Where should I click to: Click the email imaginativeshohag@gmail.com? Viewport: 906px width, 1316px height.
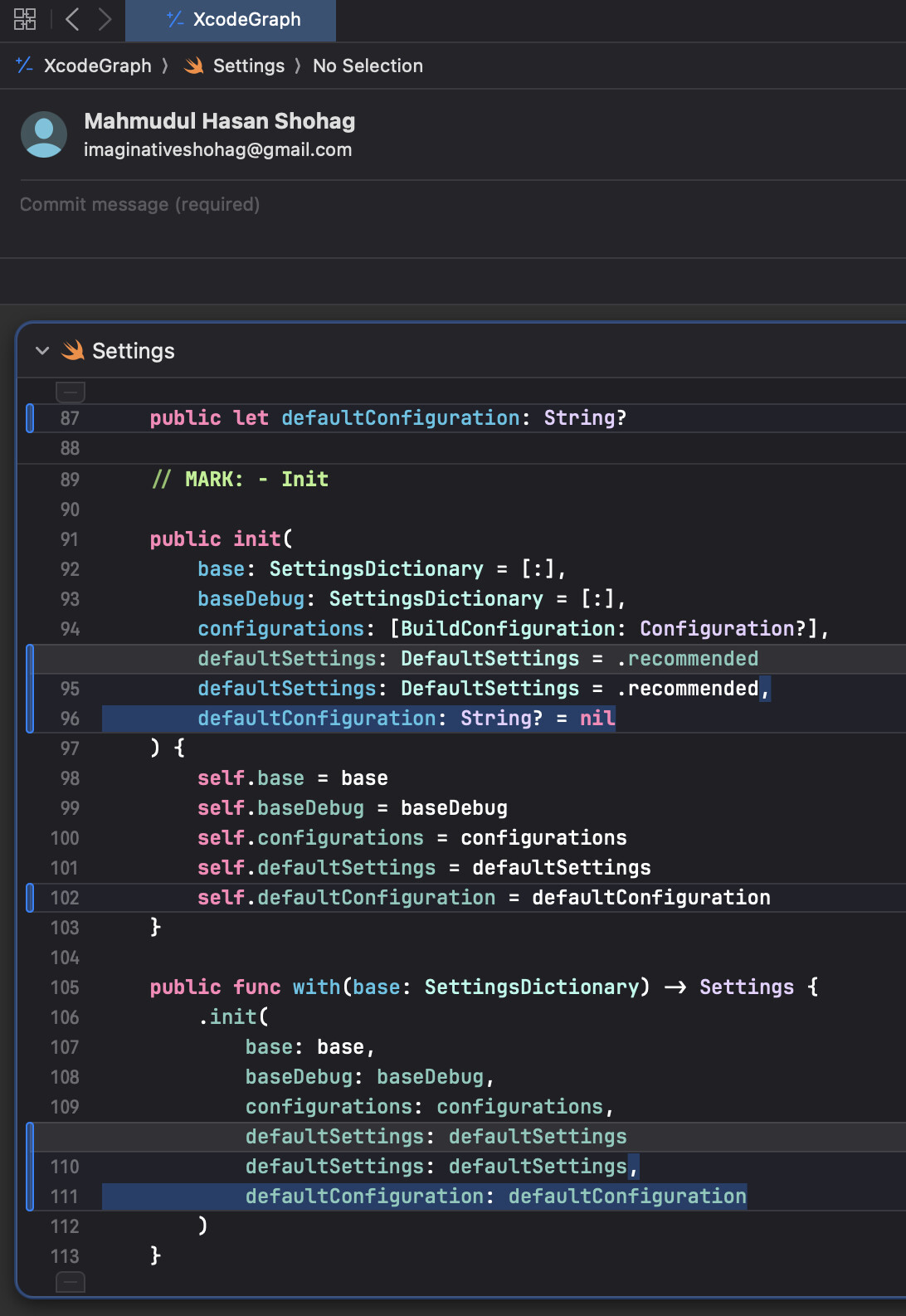(x=217, y=149)
